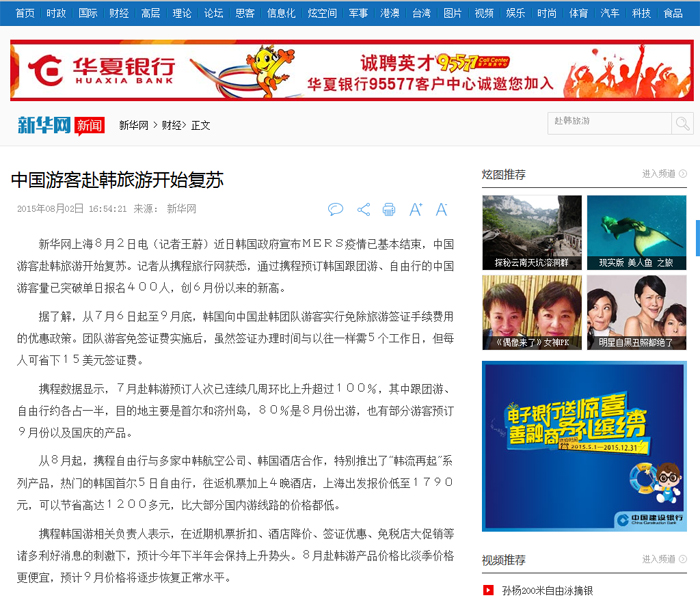Open 时政 in the top navigation

[56, 13]
